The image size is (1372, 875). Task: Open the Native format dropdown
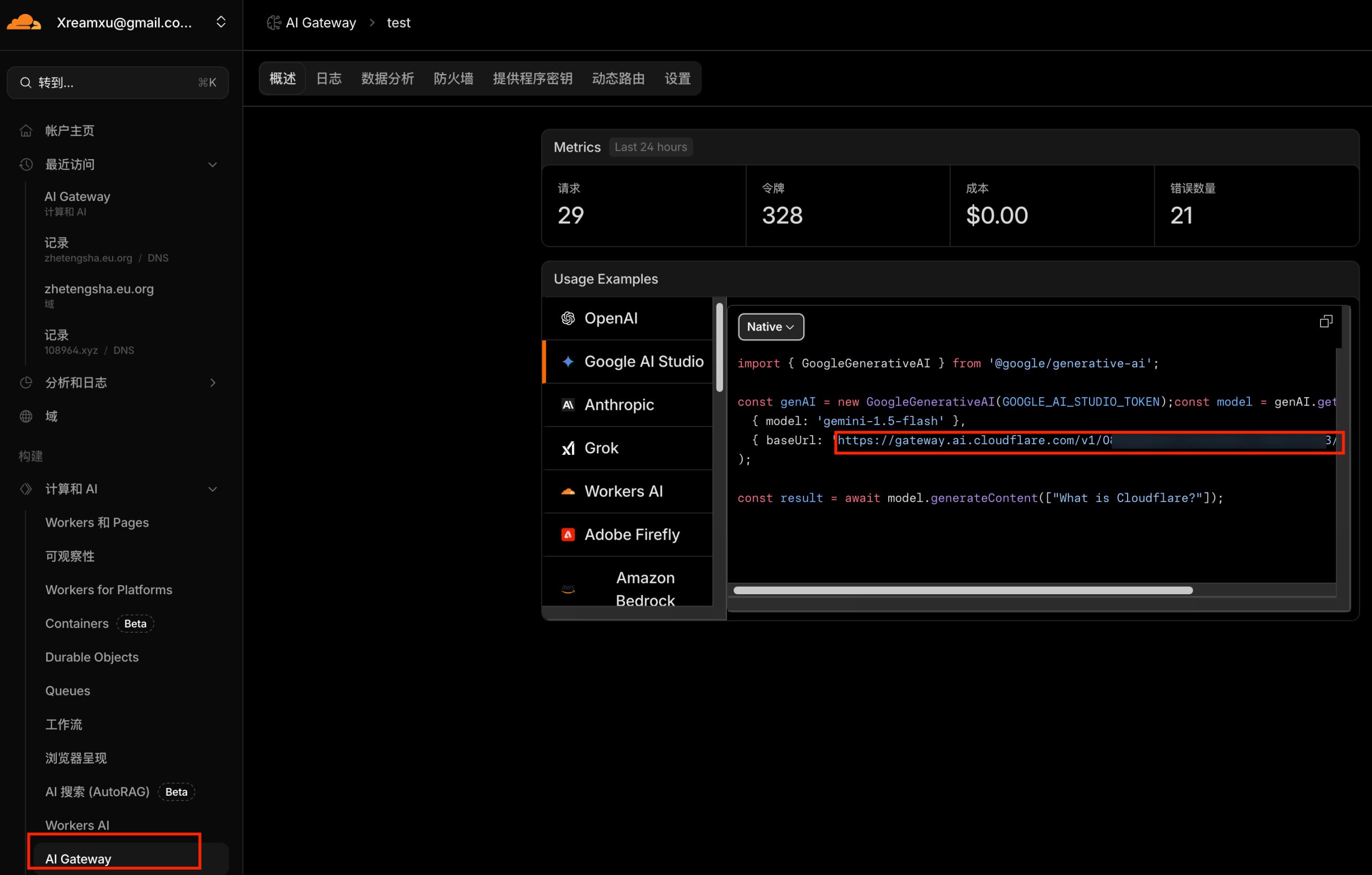[771, 326]
